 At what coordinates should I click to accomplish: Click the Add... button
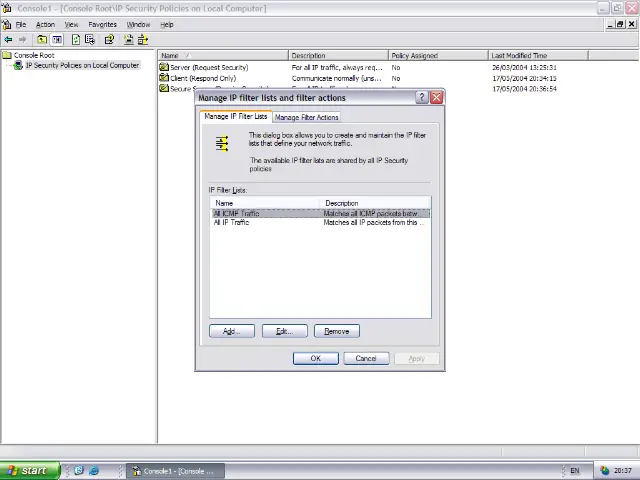point(231,331)
